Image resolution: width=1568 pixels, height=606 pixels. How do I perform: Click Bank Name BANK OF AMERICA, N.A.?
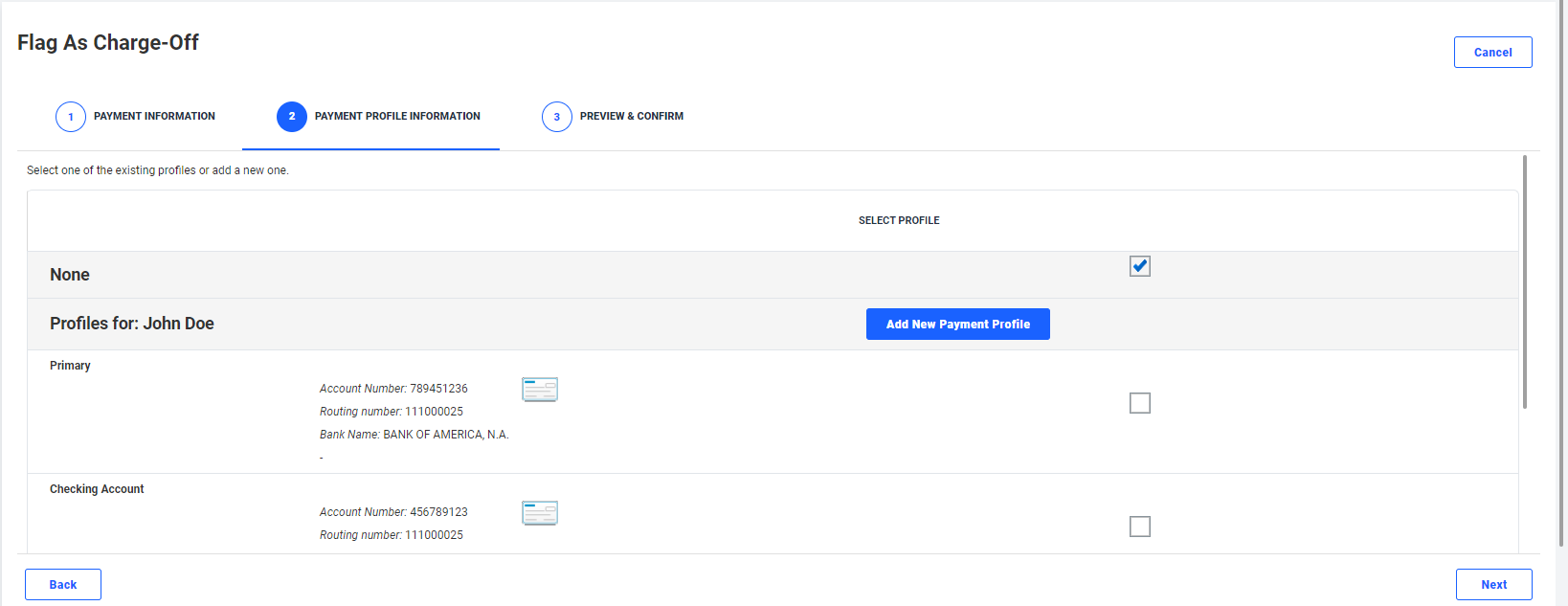point(414,435)
